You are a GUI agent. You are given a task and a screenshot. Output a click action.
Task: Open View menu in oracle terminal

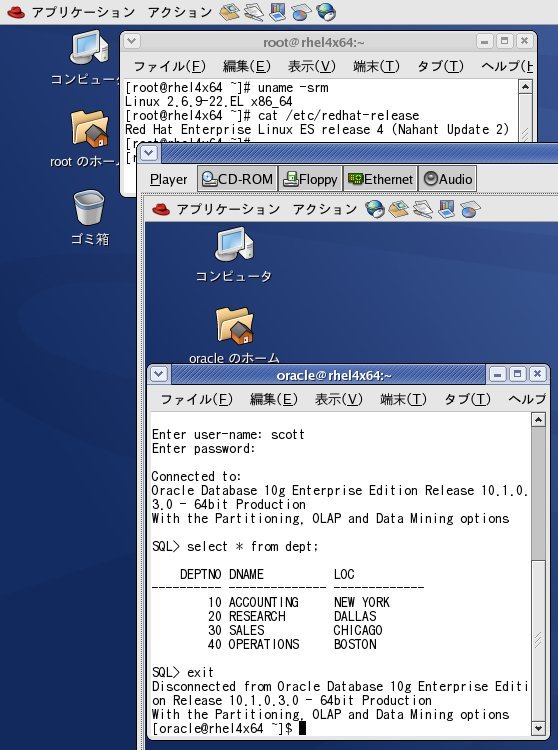[339, 399]
